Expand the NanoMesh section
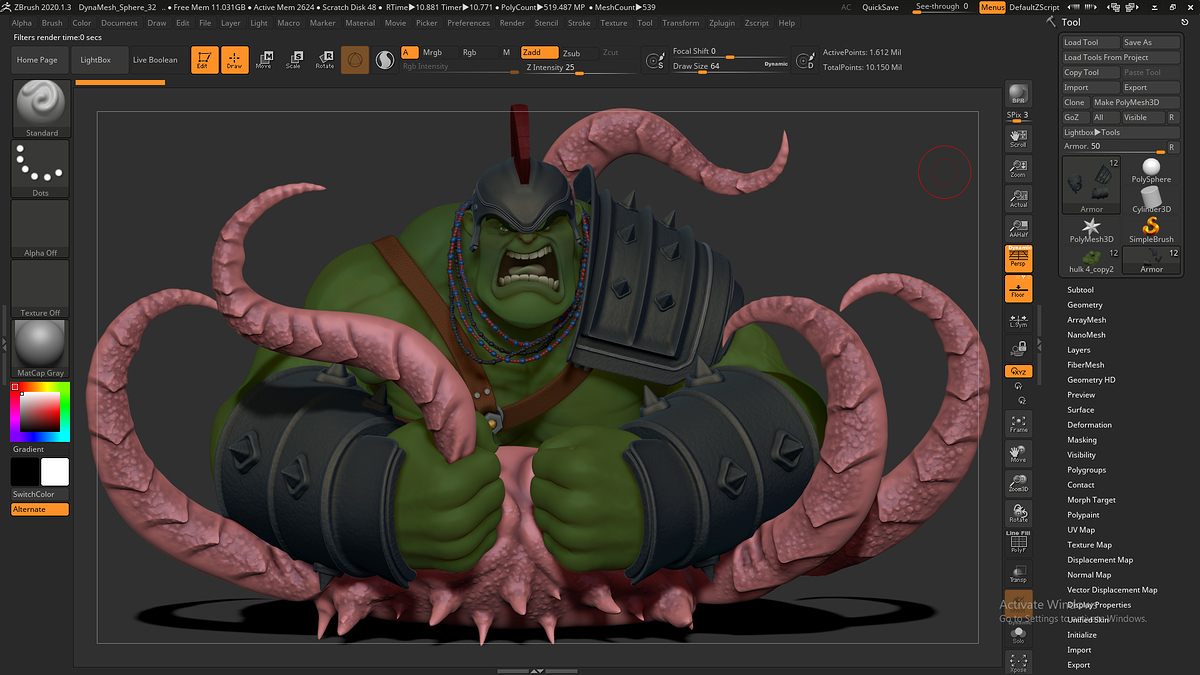The width and height of the screenshot is (1200, 675). (1086, 335)
